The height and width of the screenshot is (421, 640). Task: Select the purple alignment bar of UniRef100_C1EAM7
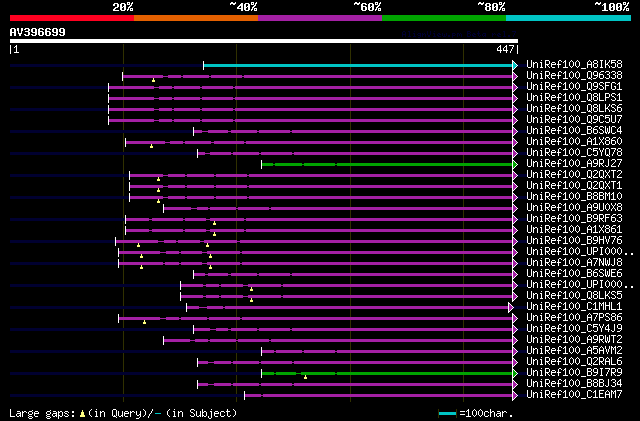pyautogui.click(x=379, y=395)
